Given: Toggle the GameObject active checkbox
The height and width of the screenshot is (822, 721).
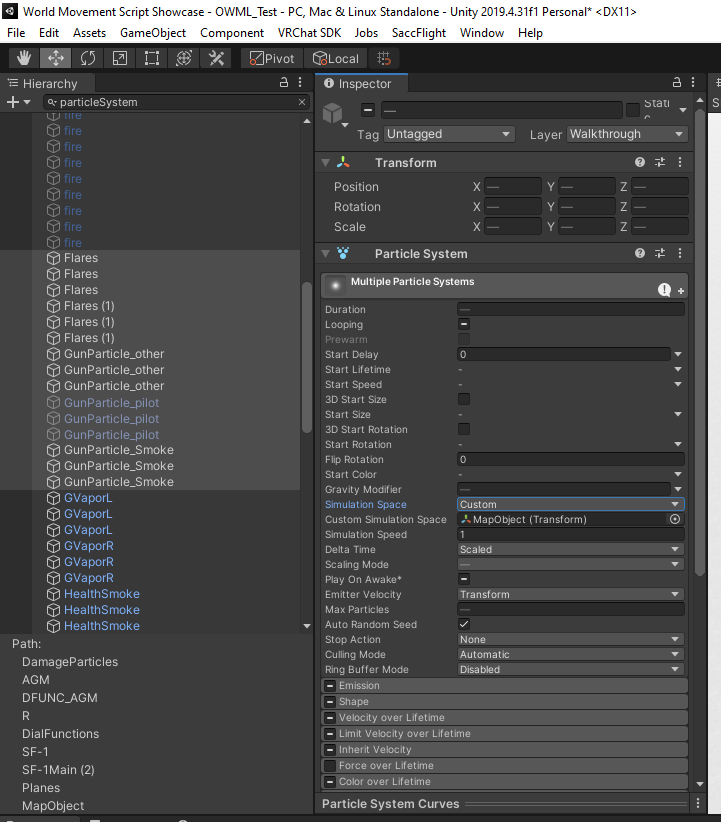Looking at the screenshot, I should (368, 110).
